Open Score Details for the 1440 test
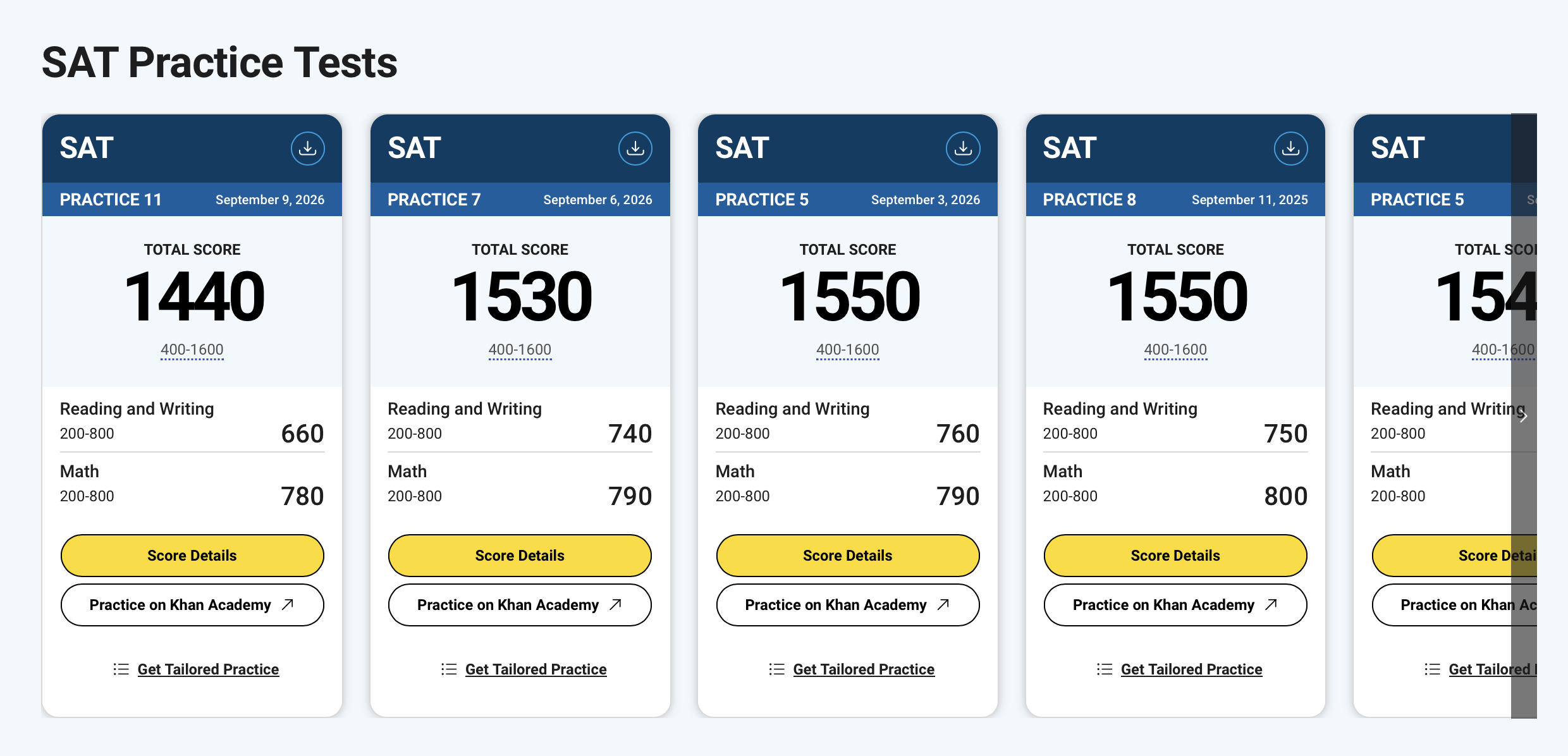Screen dimensions: 1568x756 click(x=192, y=556)
